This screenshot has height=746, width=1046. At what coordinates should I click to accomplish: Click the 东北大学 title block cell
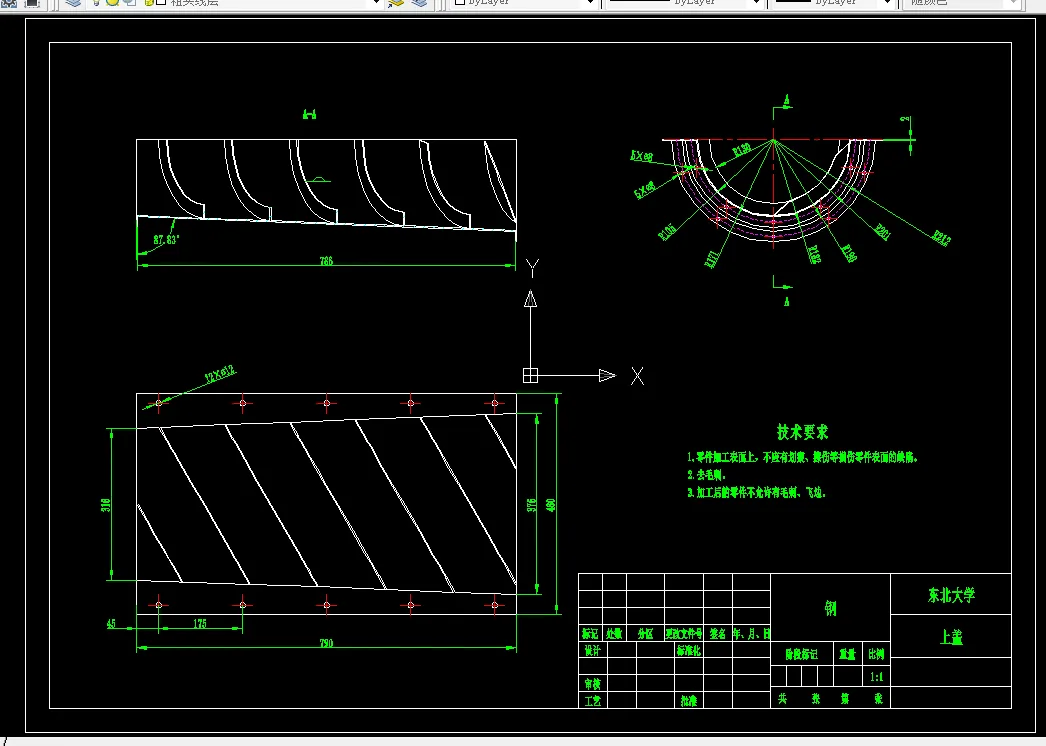coord(951,595)
